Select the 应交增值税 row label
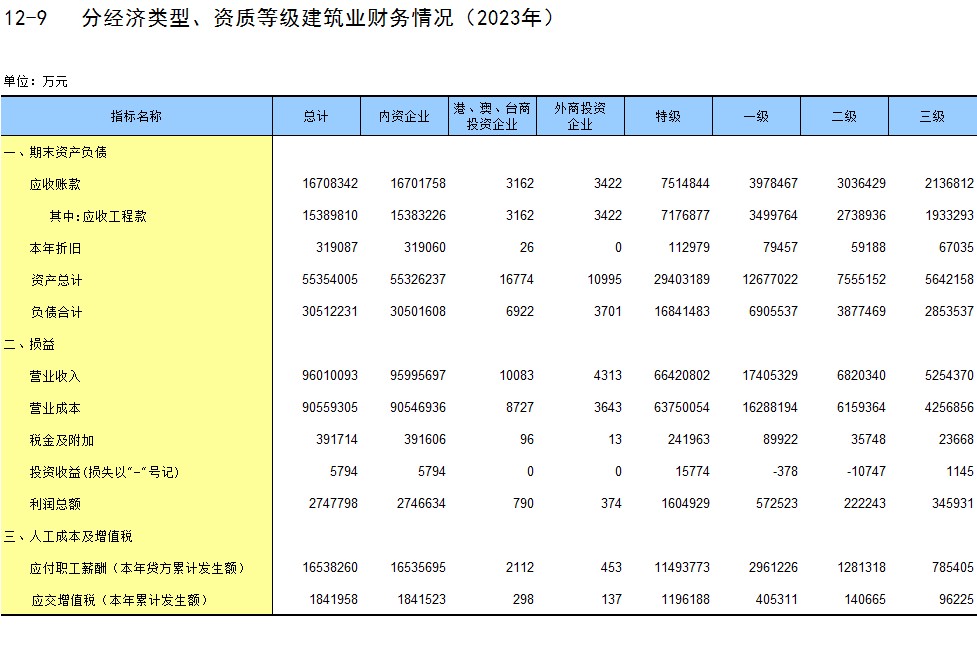977x648 pixels. 119,600
